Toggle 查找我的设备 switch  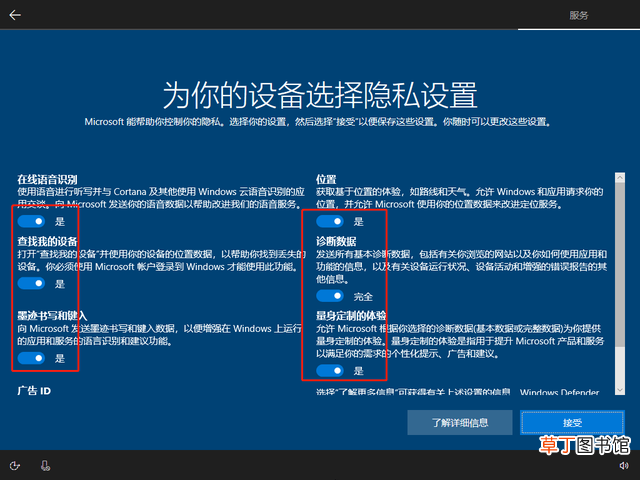tap(31, 283)
